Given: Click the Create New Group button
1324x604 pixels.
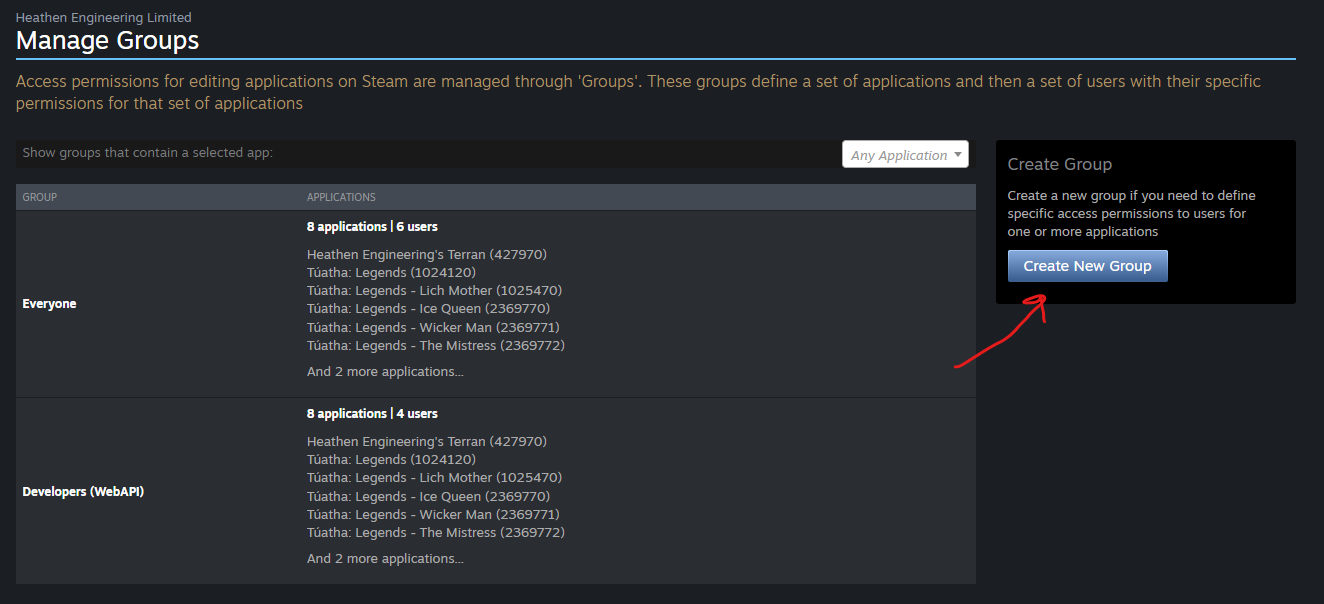Looking at the screenshot, I should pos(1087,266).
